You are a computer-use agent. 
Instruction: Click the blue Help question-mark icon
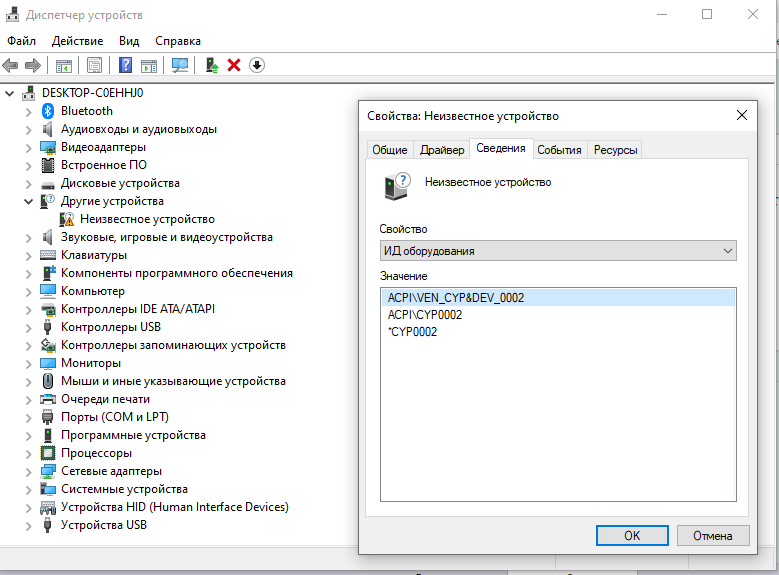[126, 65]
